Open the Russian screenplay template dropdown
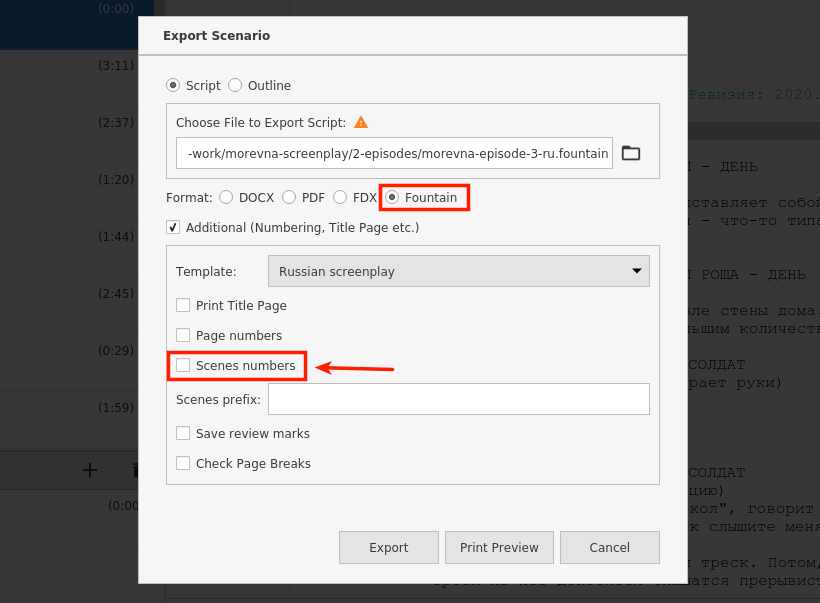 [x=459, y=271]
